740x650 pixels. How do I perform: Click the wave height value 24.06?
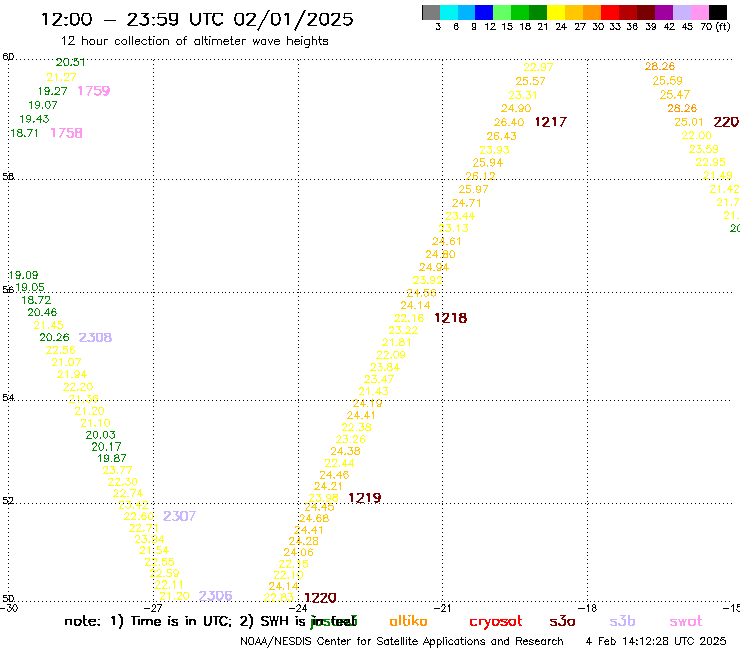[298, 552]
